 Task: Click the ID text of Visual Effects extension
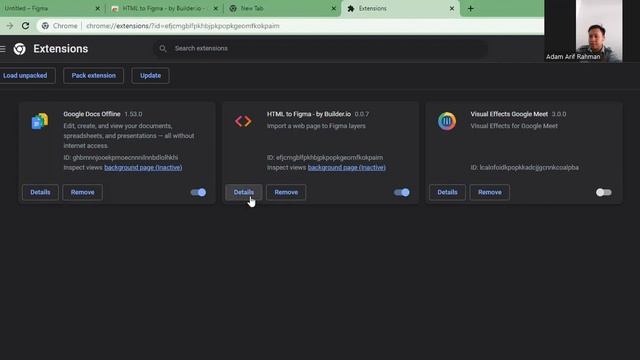(524, 167)
